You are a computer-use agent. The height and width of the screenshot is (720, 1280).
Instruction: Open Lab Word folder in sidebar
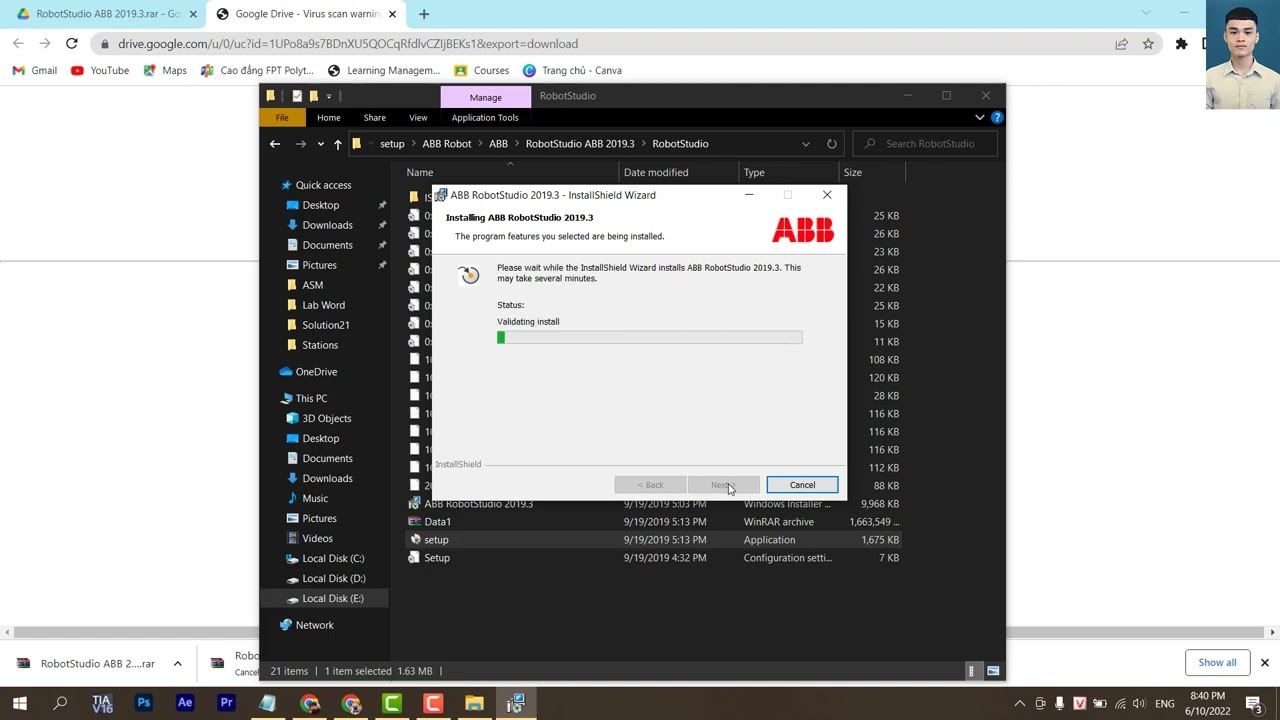click(323, 305)
